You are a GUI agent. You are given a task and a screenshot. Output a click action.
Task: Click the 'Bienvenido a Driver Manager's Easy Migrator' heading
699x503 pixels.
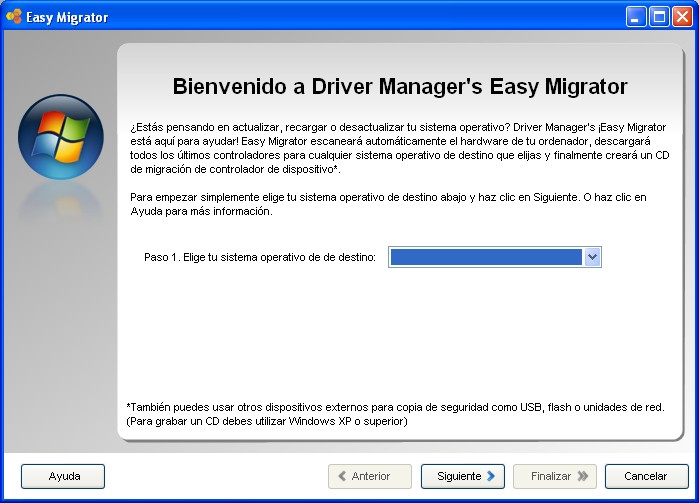pyautogui.click(x=400, y=87)
